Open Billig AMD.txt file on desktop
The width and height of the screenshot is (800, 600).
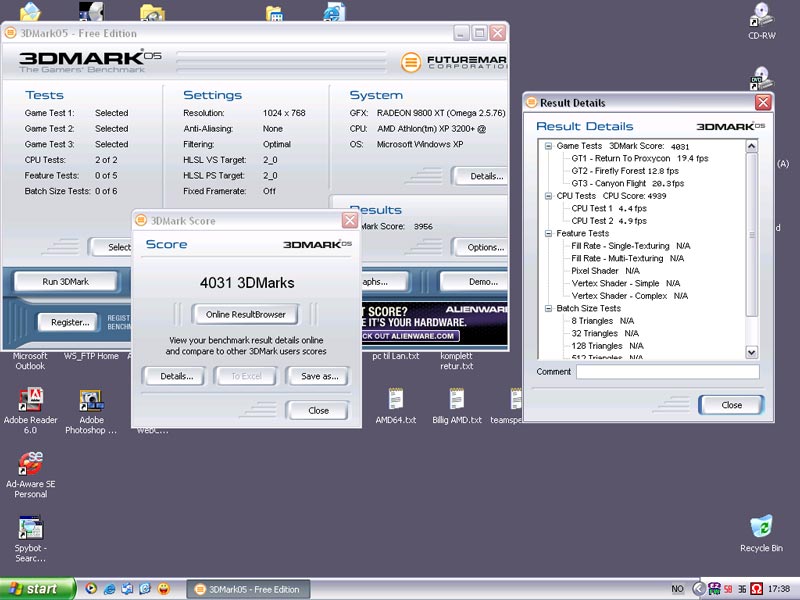click(x=457, y=406)
